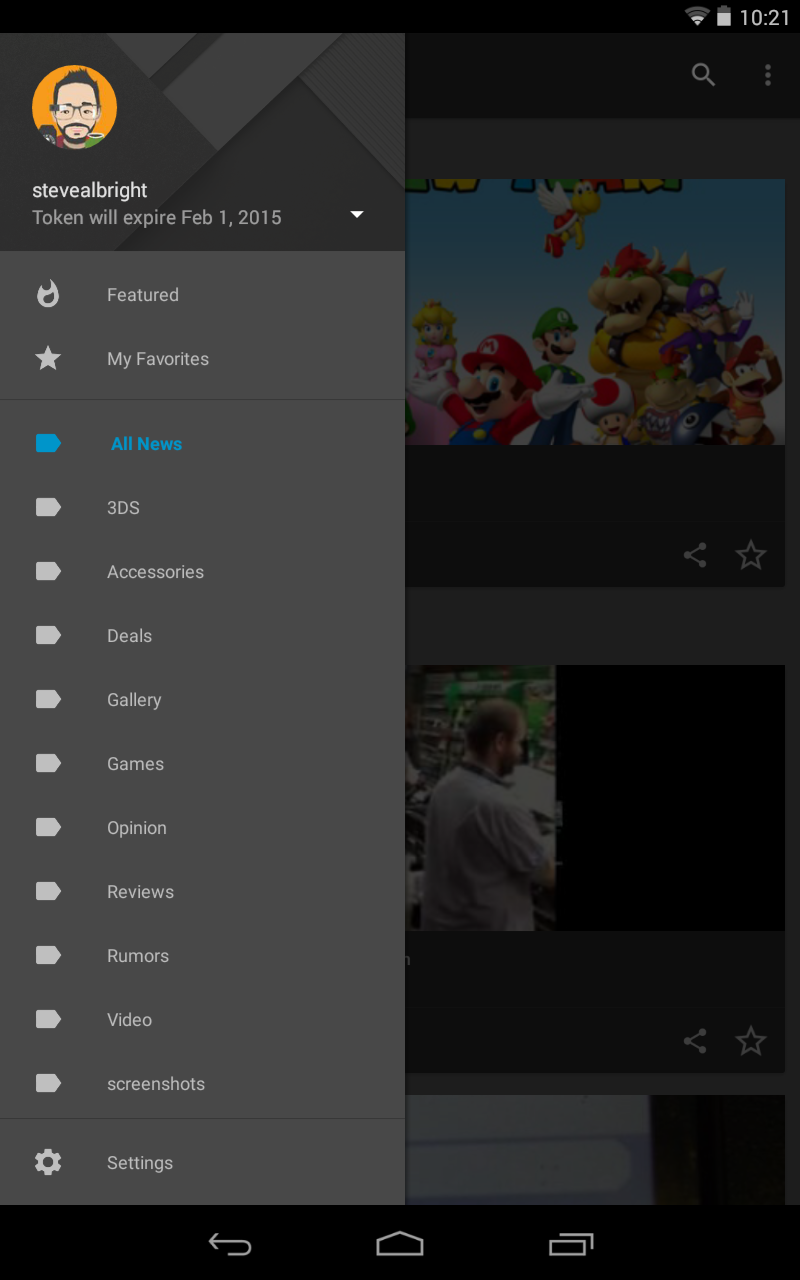Image resolution: width=800 pixels, height=1280 pixels.
Task: Share the store video article
Action: (695, 1041)
